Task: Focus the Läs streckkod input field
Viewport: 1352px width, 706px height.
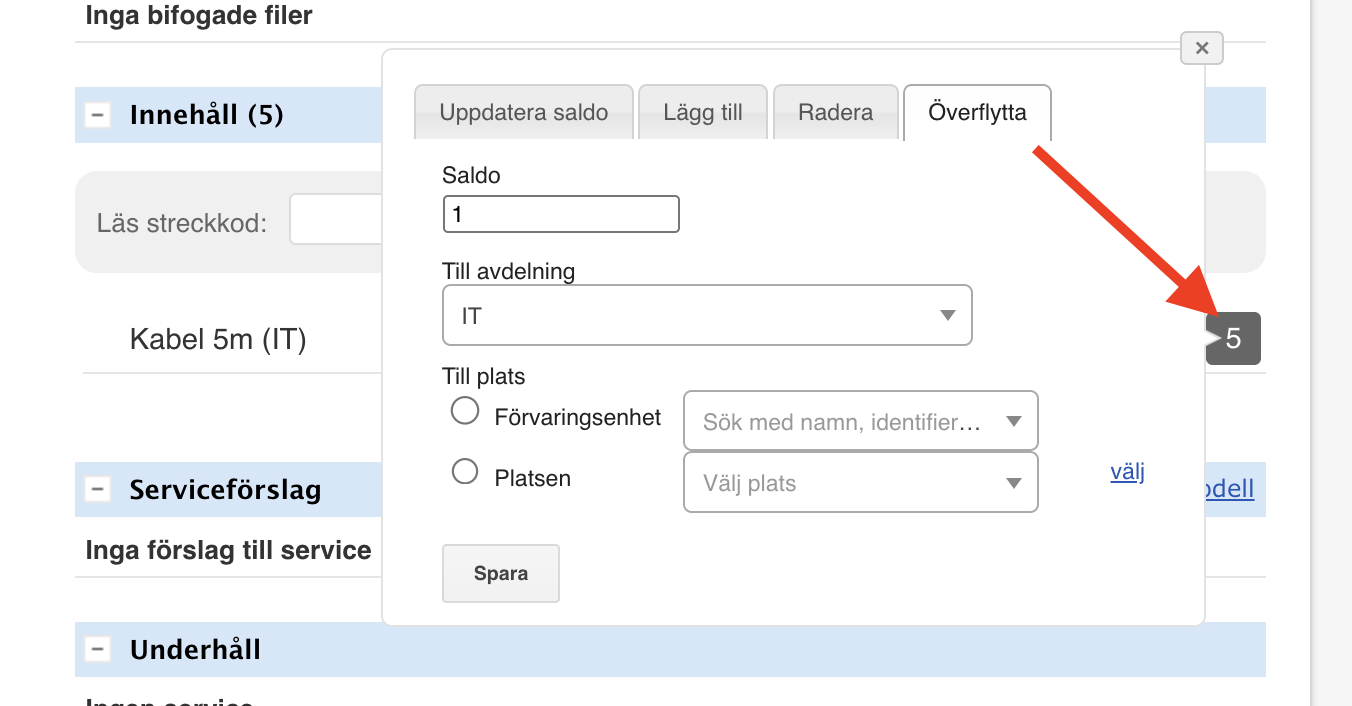Action: point(336,221)
